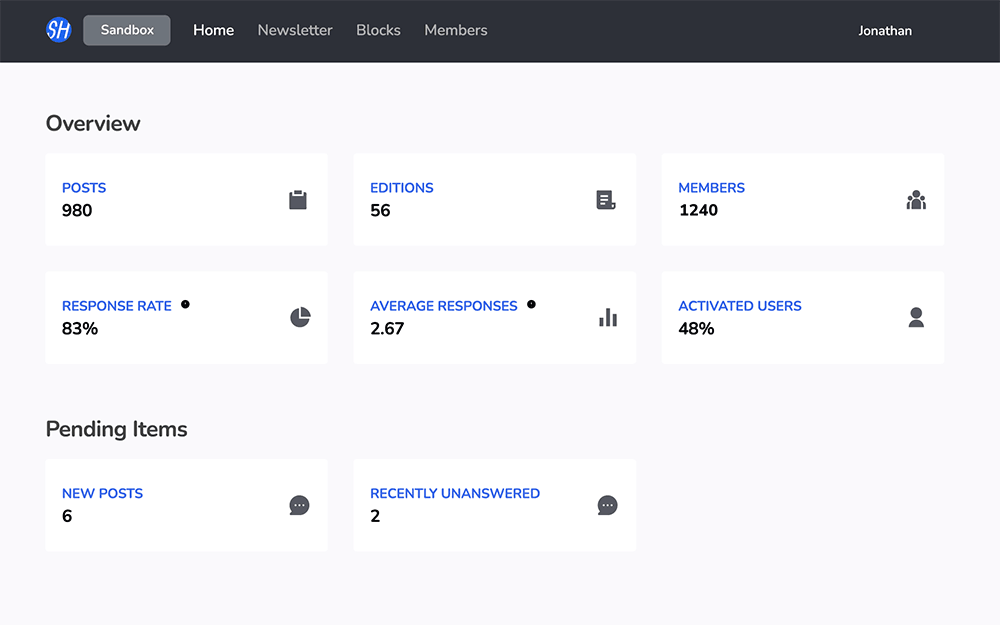
Task: Navigate to the Members nav item
Action: click(456, 30)
